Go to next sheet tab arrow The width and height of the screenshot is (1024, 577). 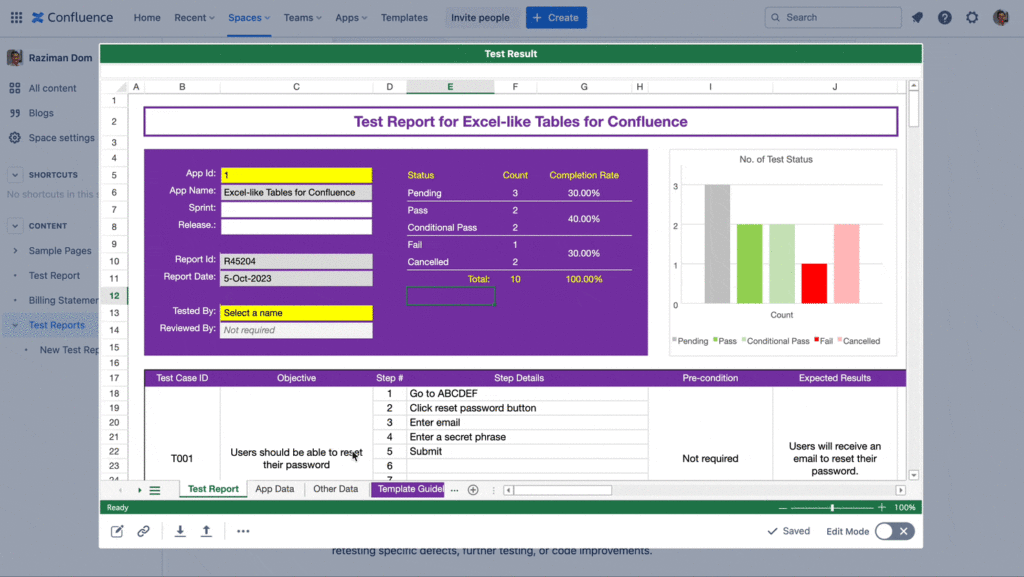[139, 490]
